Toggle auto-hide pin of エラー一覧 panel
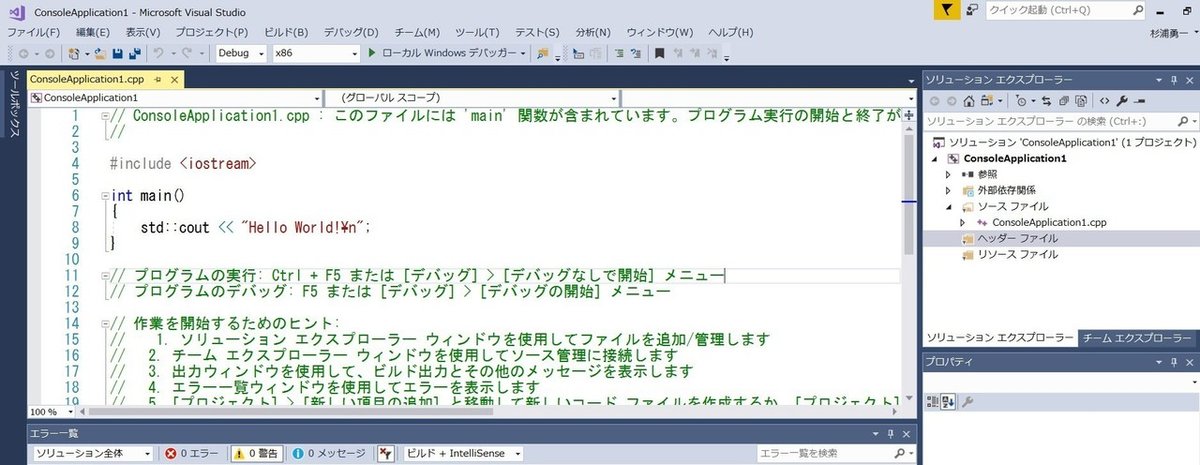The image size is (1200, 465). (892, 434)
